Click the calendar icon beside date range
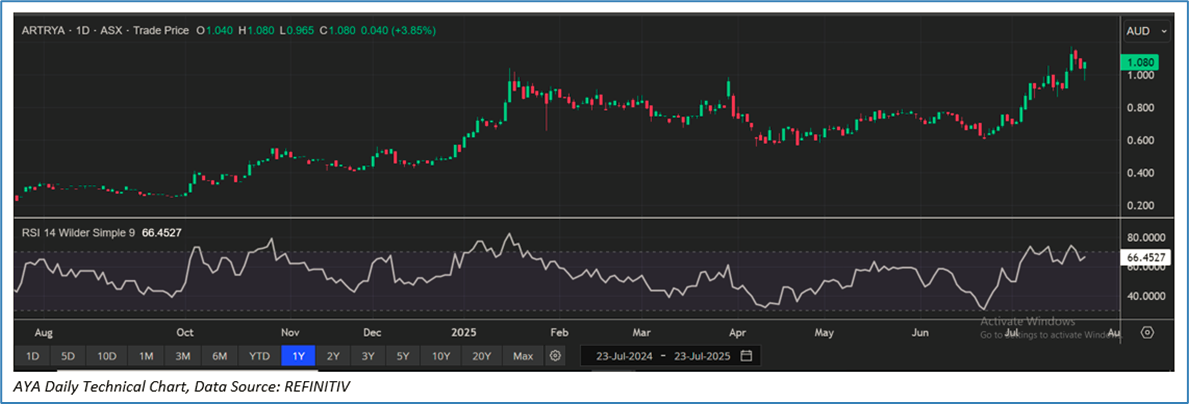This screenshot has height=404, width=1189. point(746,356)
